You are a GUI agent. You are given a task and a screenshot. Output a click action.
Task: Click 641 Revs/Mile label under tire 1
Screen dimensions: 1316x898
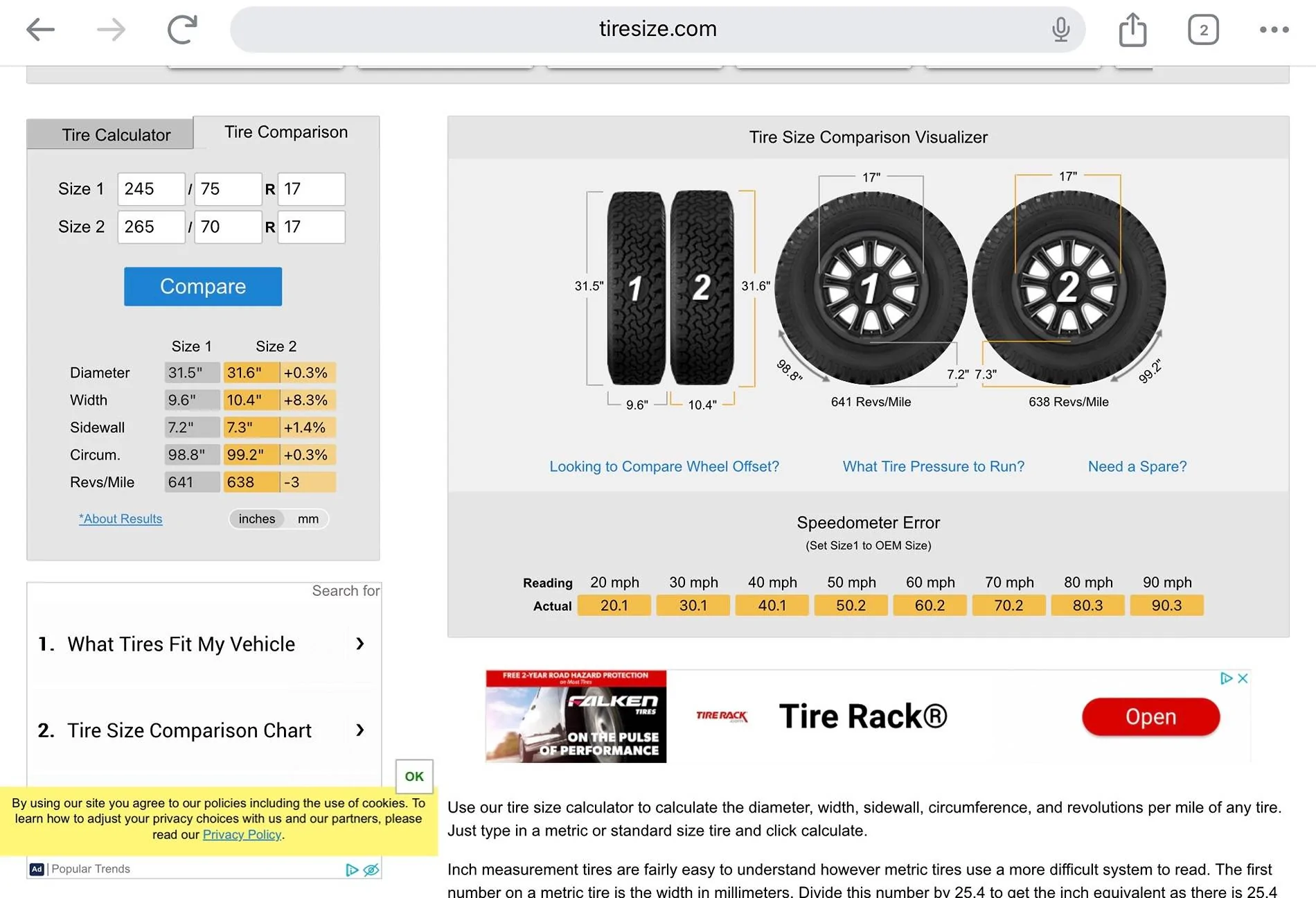[x=871, y=402]
